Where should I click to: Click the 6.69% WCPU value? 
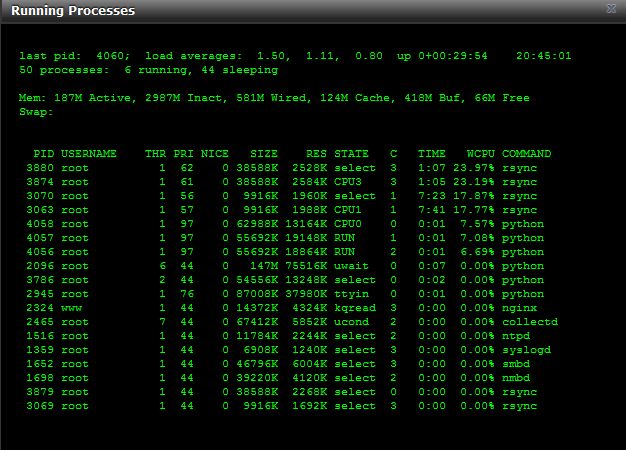pos(477,252)
